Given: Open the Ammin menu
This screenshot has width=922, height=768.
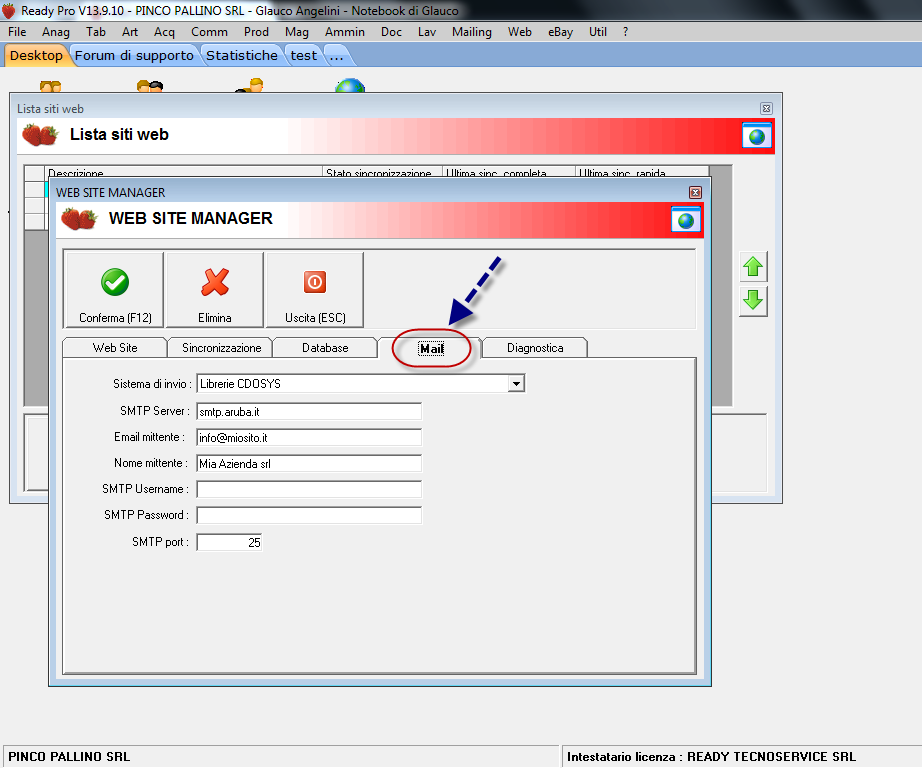Looking at the screenshot, I should click(345, 32).
